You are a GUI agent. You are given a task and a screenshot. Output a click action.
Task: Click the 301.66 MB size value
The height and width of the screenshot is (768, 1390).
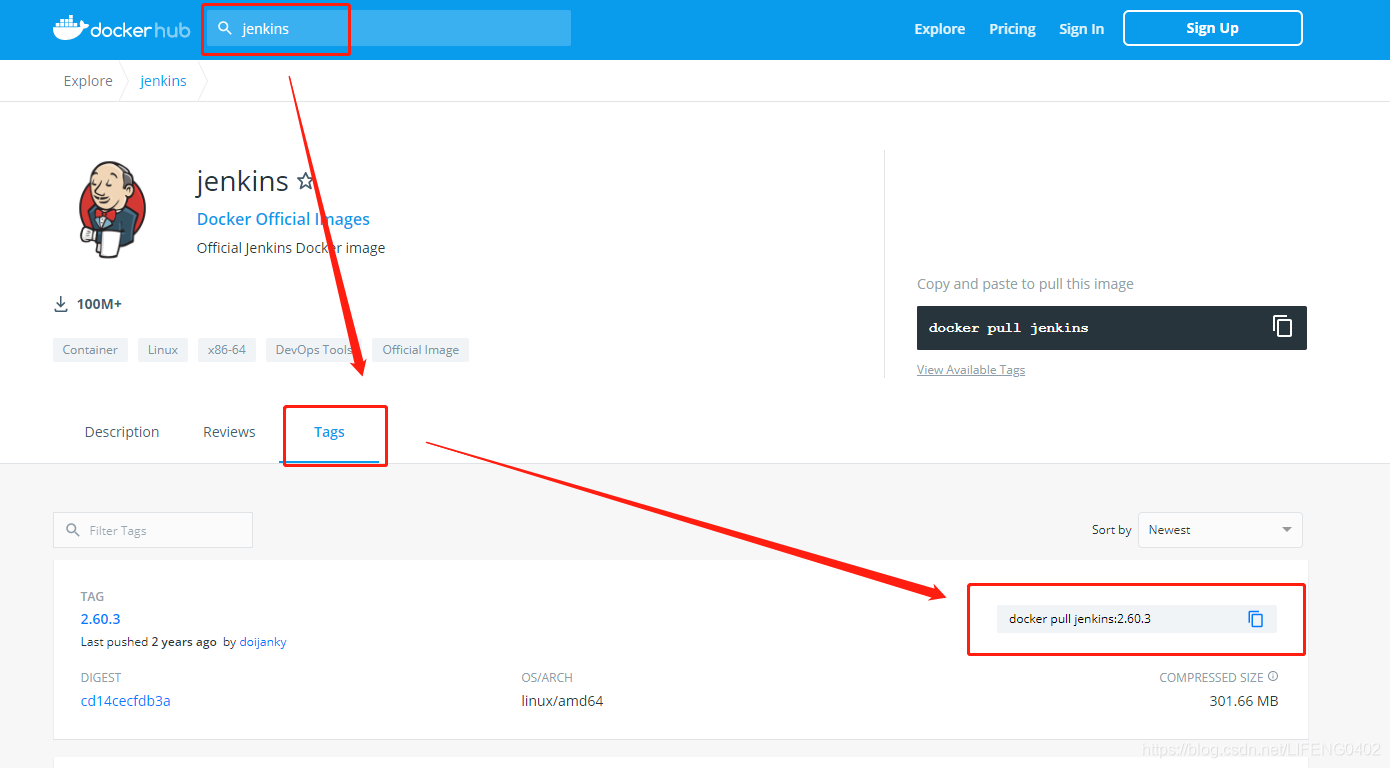click(x=1244, y=701)
